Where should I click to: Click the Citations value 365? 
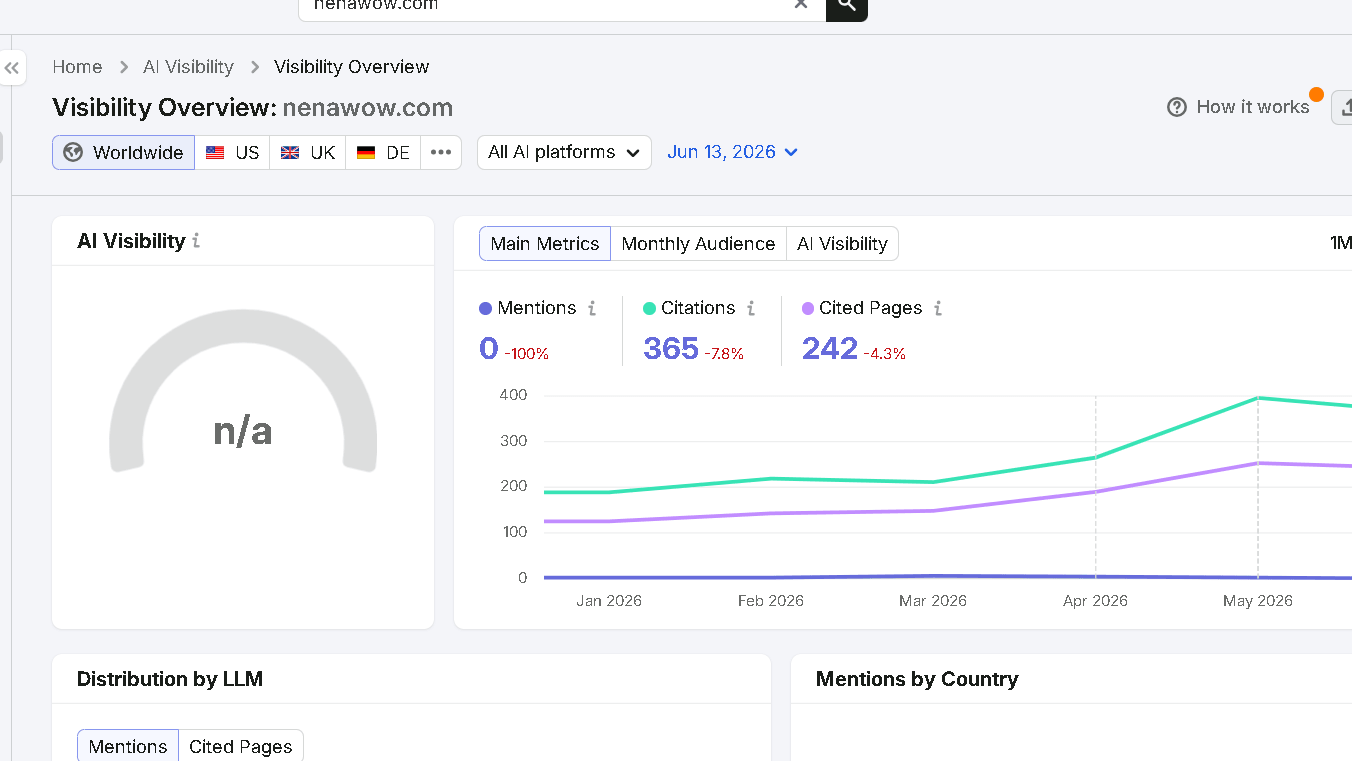pyautogui.click(x=671, y=348)
